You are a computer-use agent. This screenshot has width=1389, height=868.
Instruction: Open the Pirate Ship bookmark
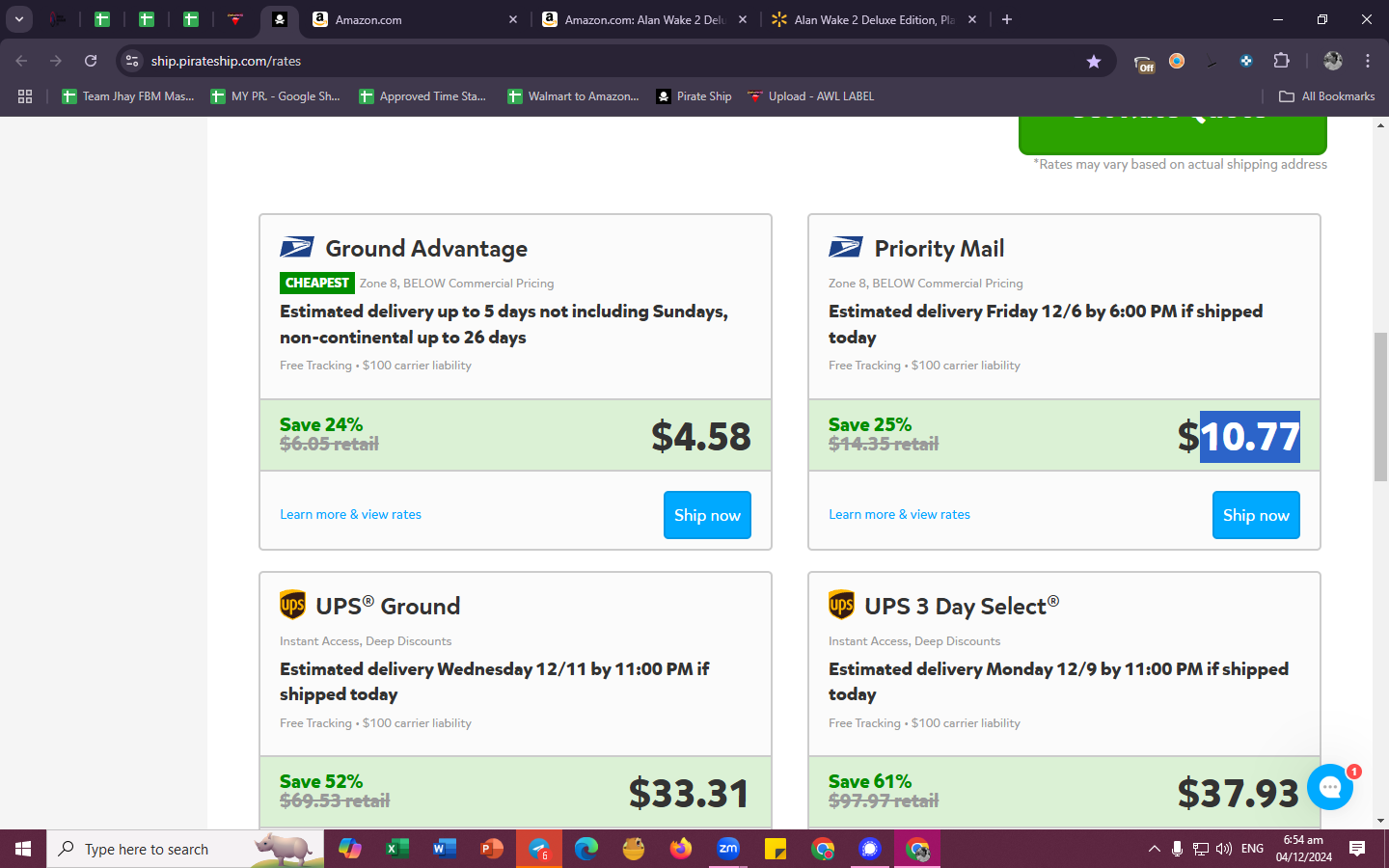click(694, 96)
